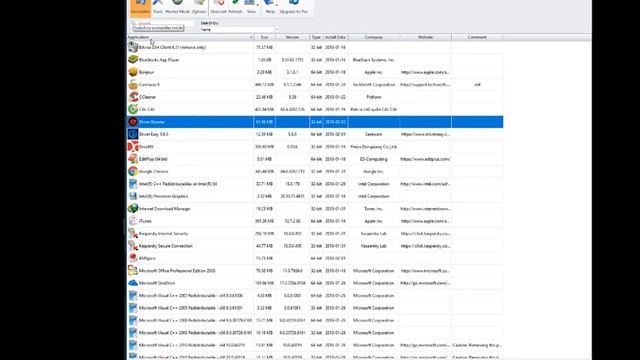
Task: Sort by the Size column header
Action: click(264, 37)
